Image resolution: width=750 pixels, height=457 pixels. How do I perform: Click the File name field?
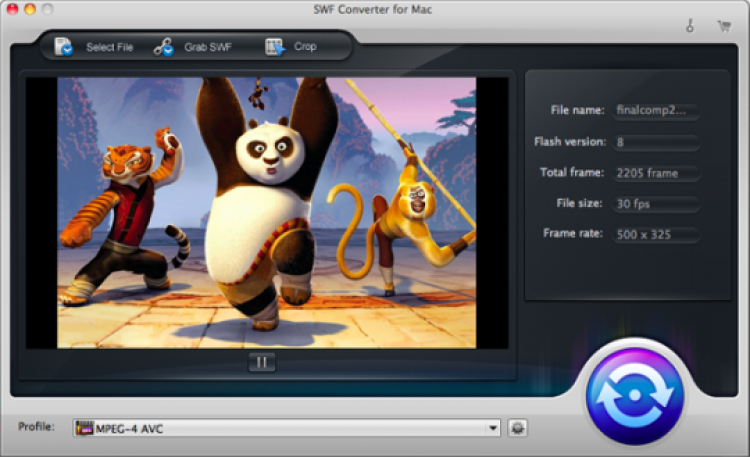point(657,110)
